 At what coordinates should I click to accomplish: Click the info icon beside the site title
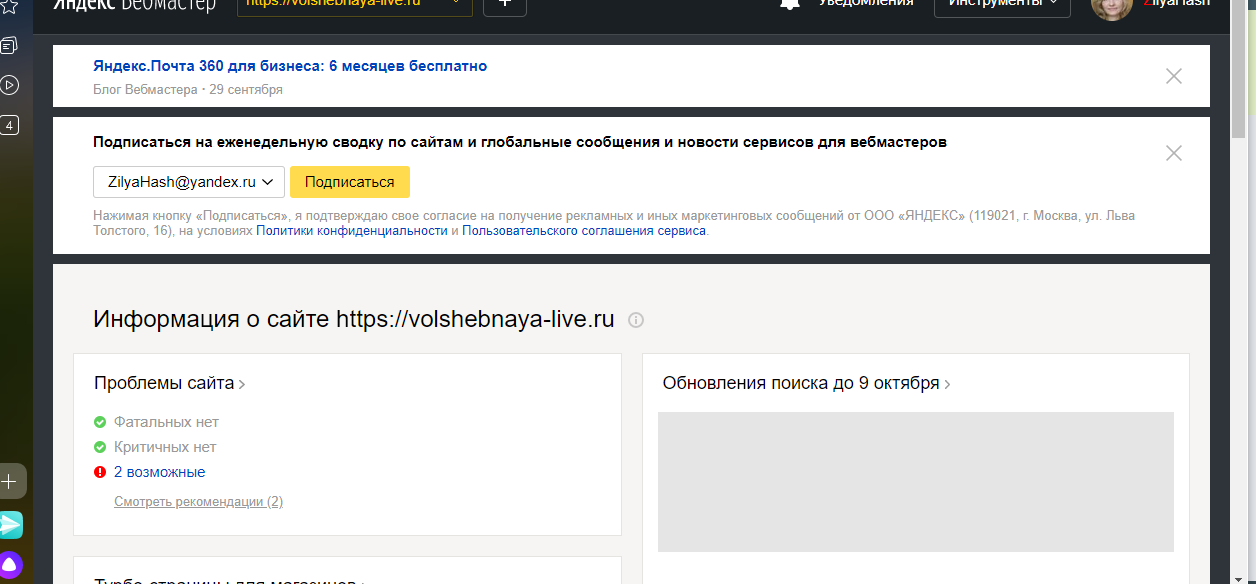(x=636, y=320)
